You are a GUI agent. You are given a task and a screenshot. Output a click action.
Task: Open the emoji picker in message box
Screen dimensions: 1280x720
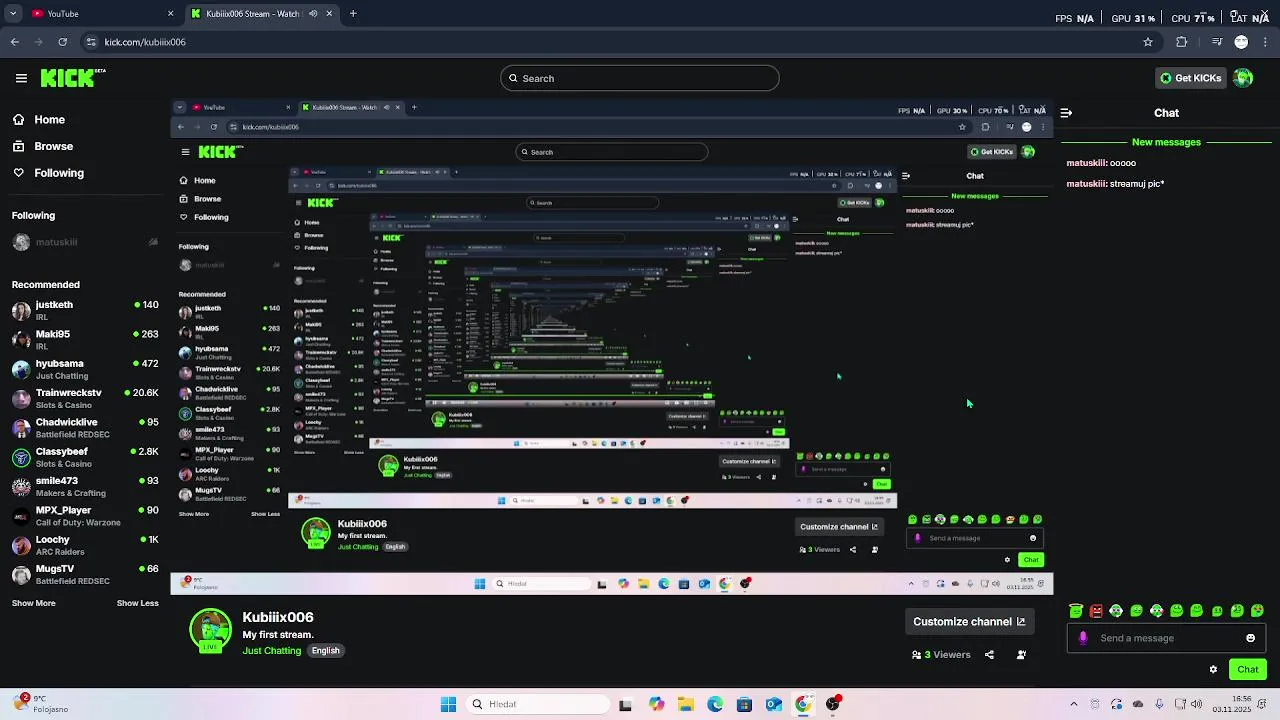[1250, 638]
